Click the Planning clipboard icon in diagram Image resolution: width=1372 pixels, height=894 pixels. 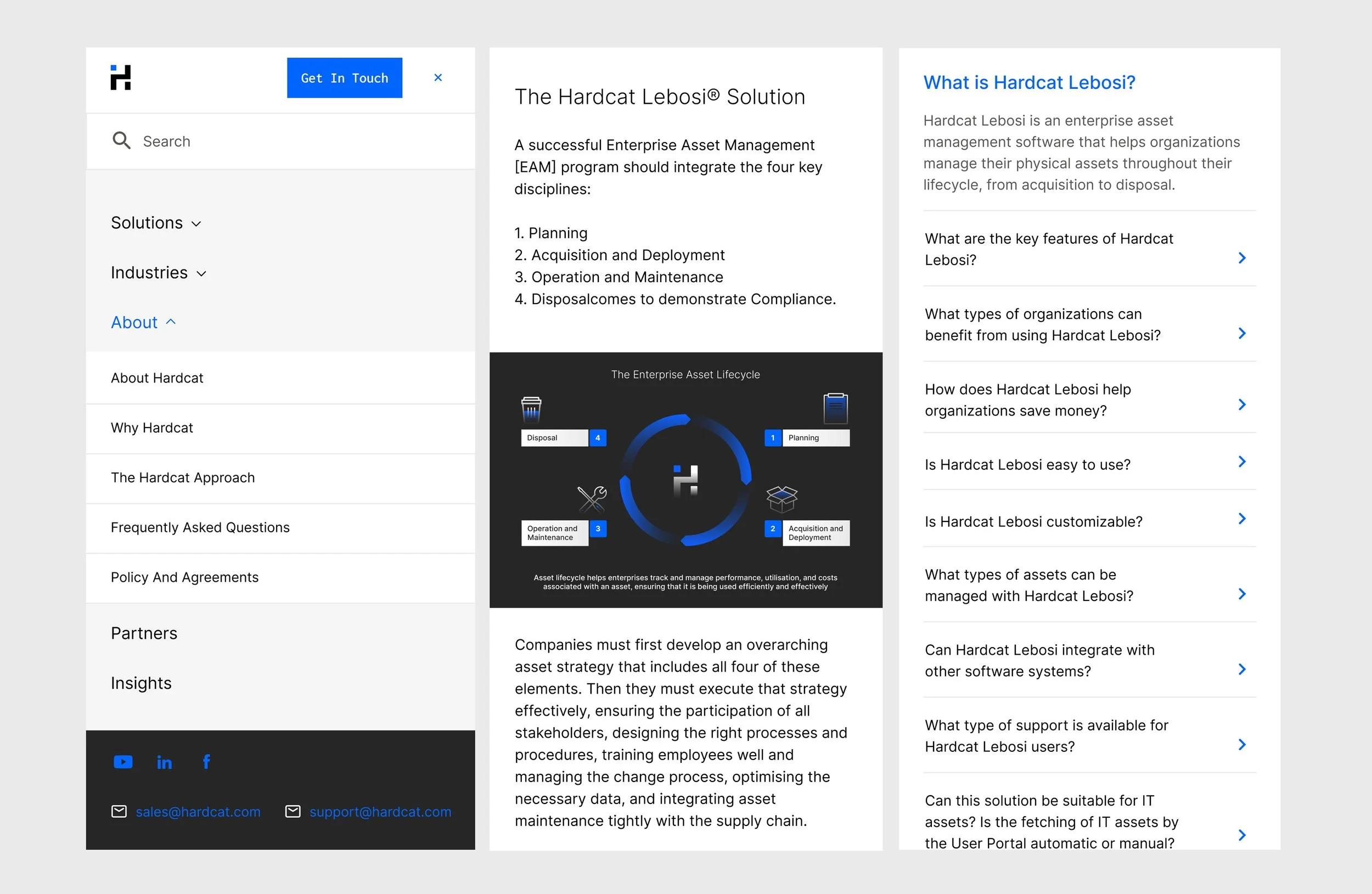(x=835, y=408)
